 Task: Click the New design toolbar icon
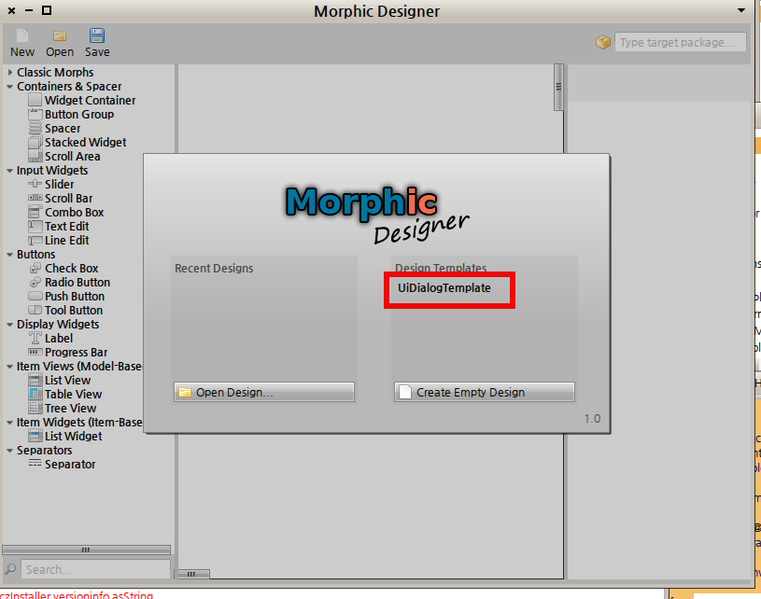pyautogui.click(x=22, y=36)
